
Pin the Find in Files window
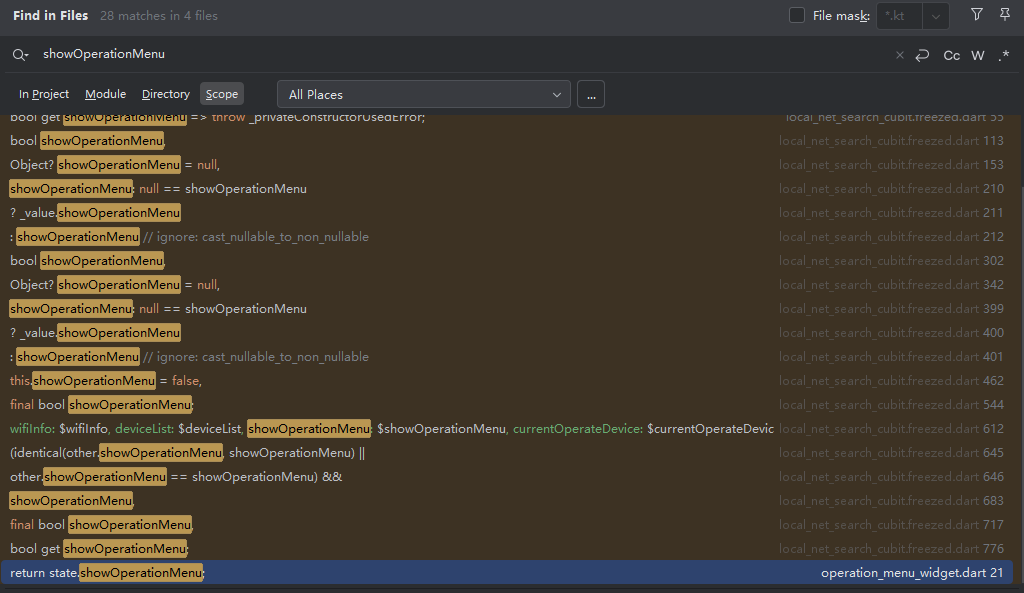(x=1005, y=14)
